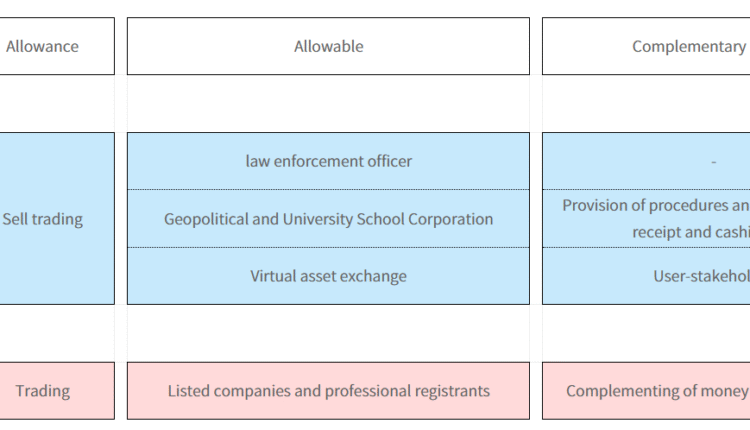Select the pink Trading cell
This screenshot has width=750, height=430.
pyautogui.click(x=45, y=390)
